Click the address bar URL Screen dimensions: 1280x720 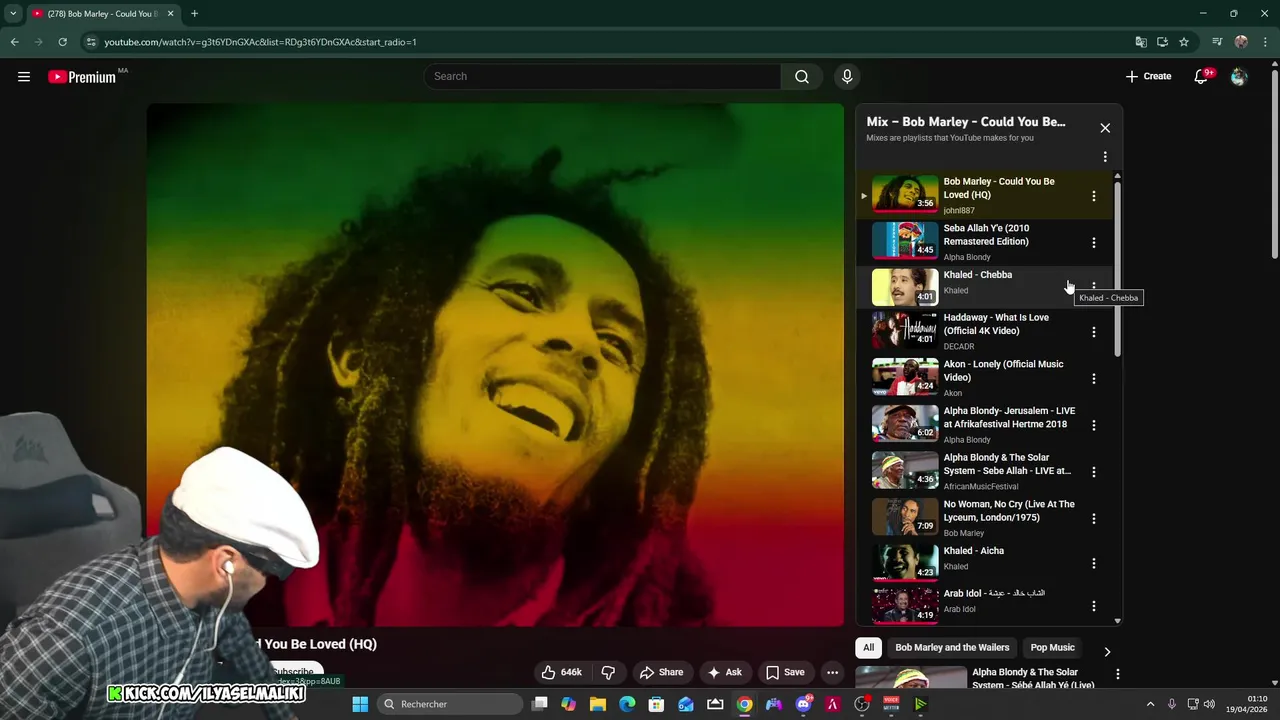pyautogui.click(x=260, y=42)
